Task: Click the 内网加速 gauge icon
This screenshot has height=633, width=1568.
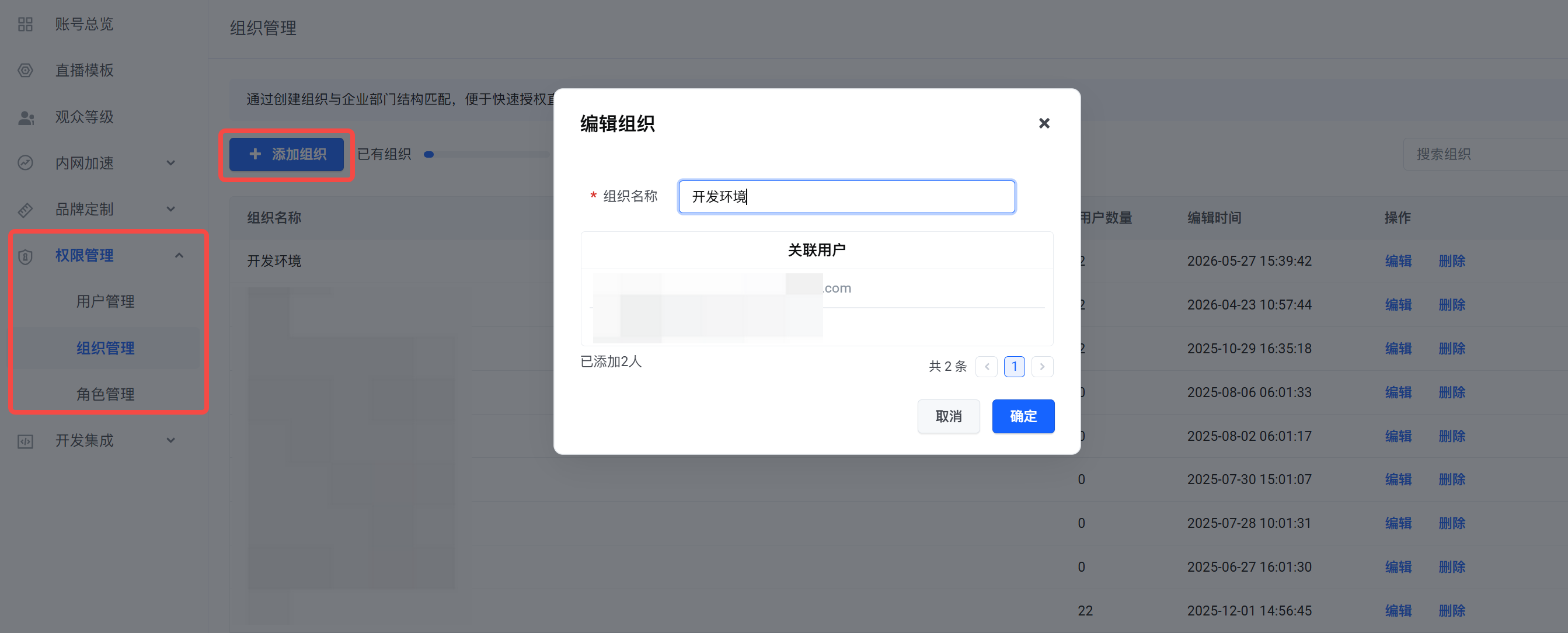Action: coord(25,163)
